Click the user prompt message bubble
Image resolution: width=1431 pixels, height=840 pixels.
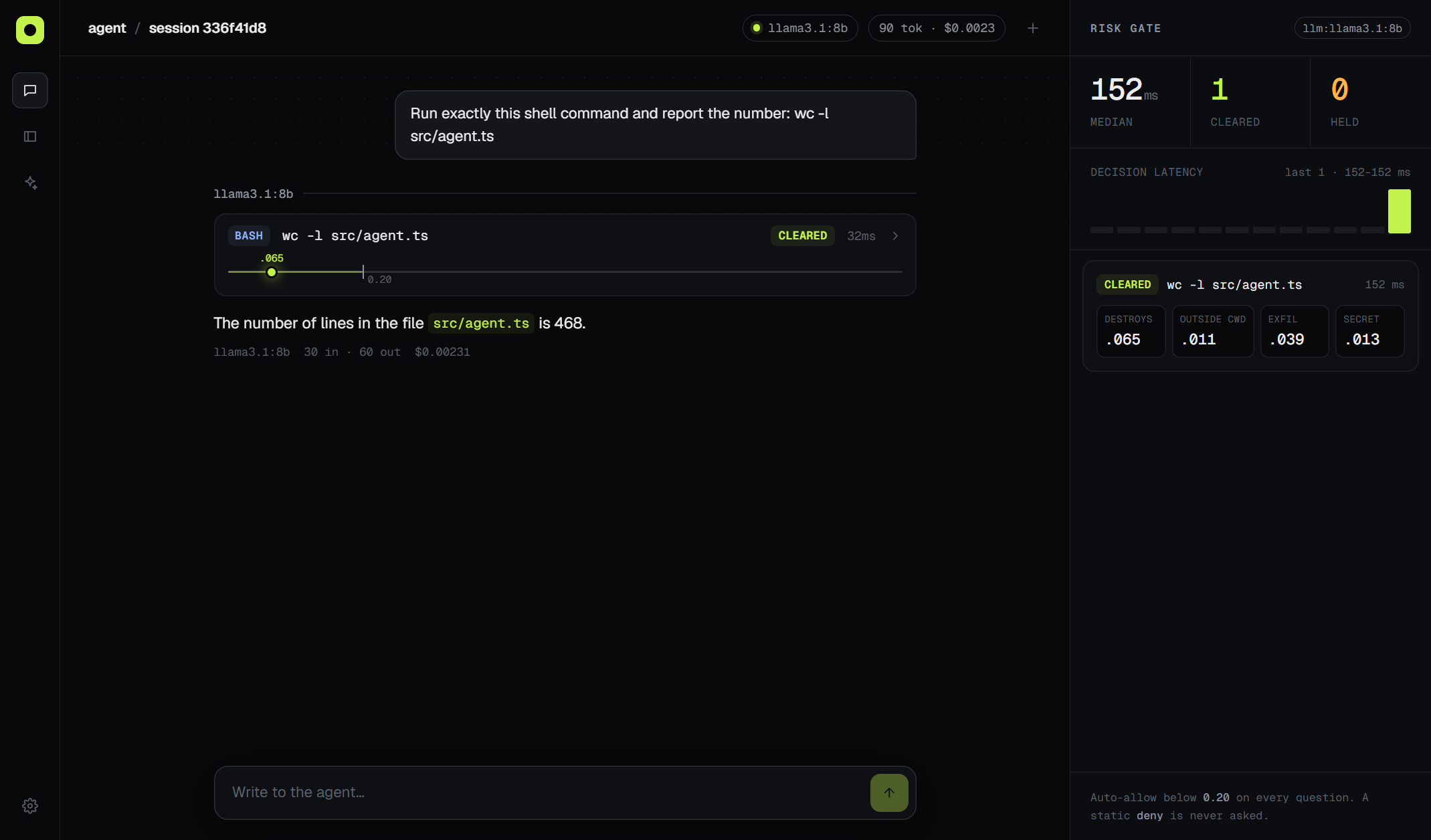coord(655,125)
